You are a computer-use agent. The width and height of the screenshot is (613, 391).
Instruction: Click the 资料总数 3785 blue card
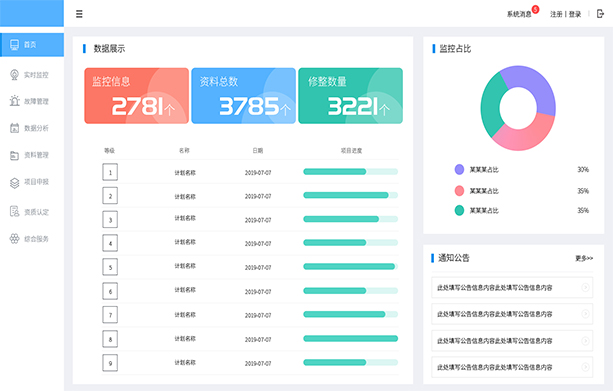244,96
